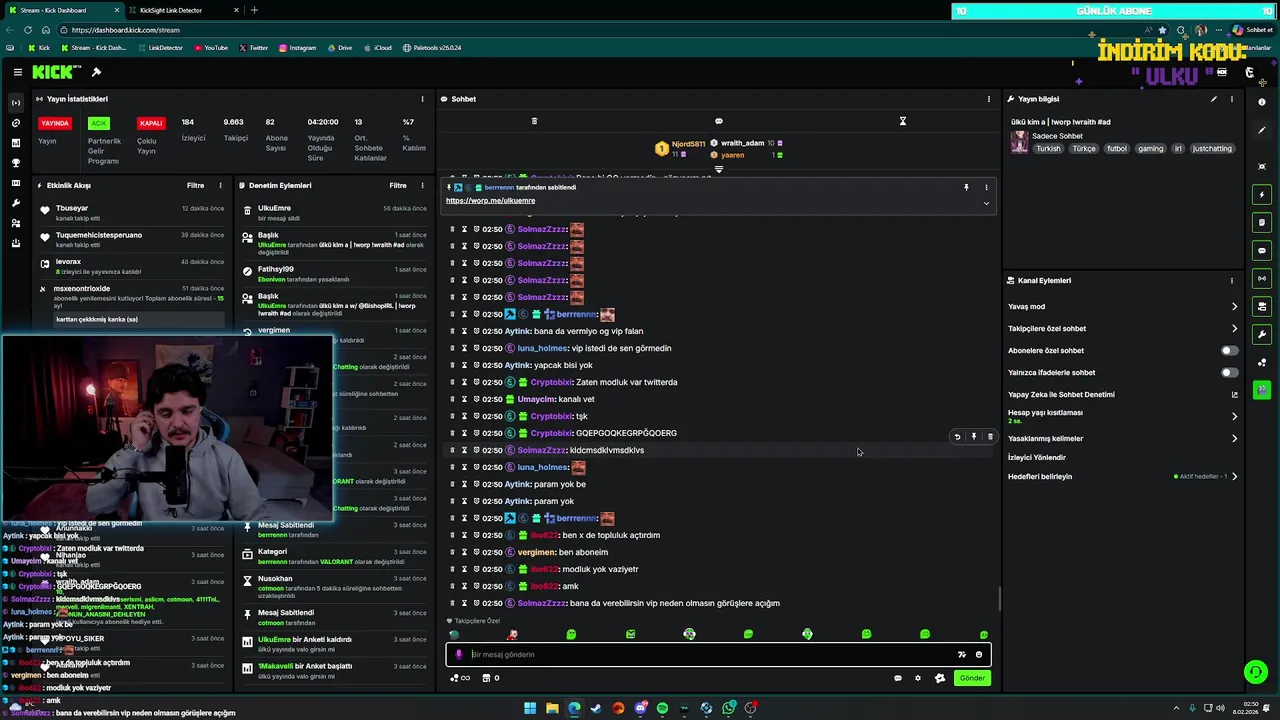Reply to the Cryptobixi GQEPGOQKEGRPĞQOERG message
The image size is (1280, 720).
coord(957,437)
